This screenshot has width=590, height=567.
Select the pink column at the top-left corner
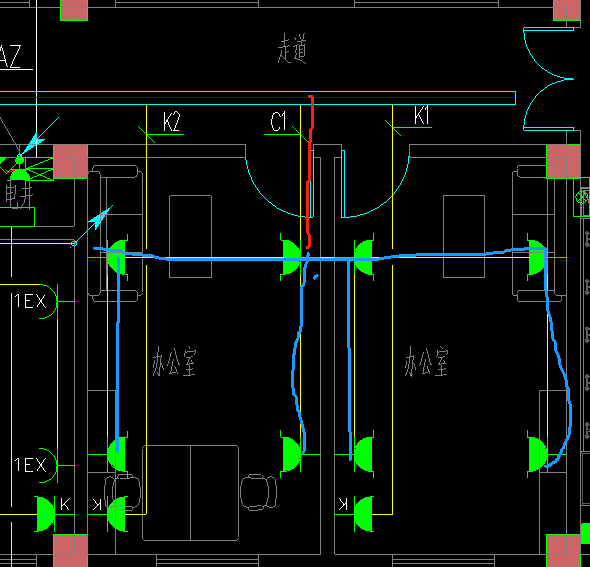74,10
